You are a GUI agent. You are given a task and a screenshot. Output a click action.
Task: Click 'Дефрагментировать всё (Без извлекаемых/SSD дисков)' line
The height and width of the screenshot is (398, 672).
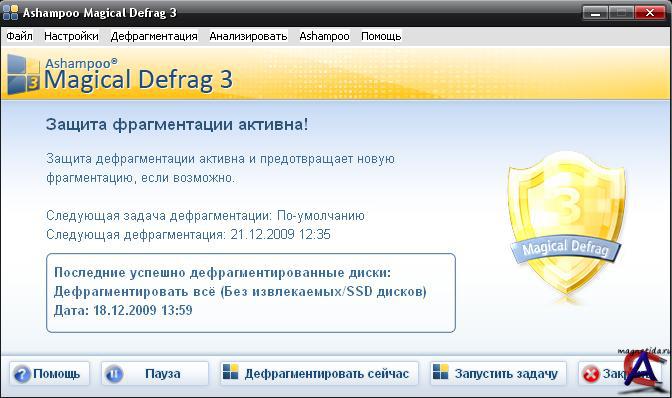coord(240,291)
